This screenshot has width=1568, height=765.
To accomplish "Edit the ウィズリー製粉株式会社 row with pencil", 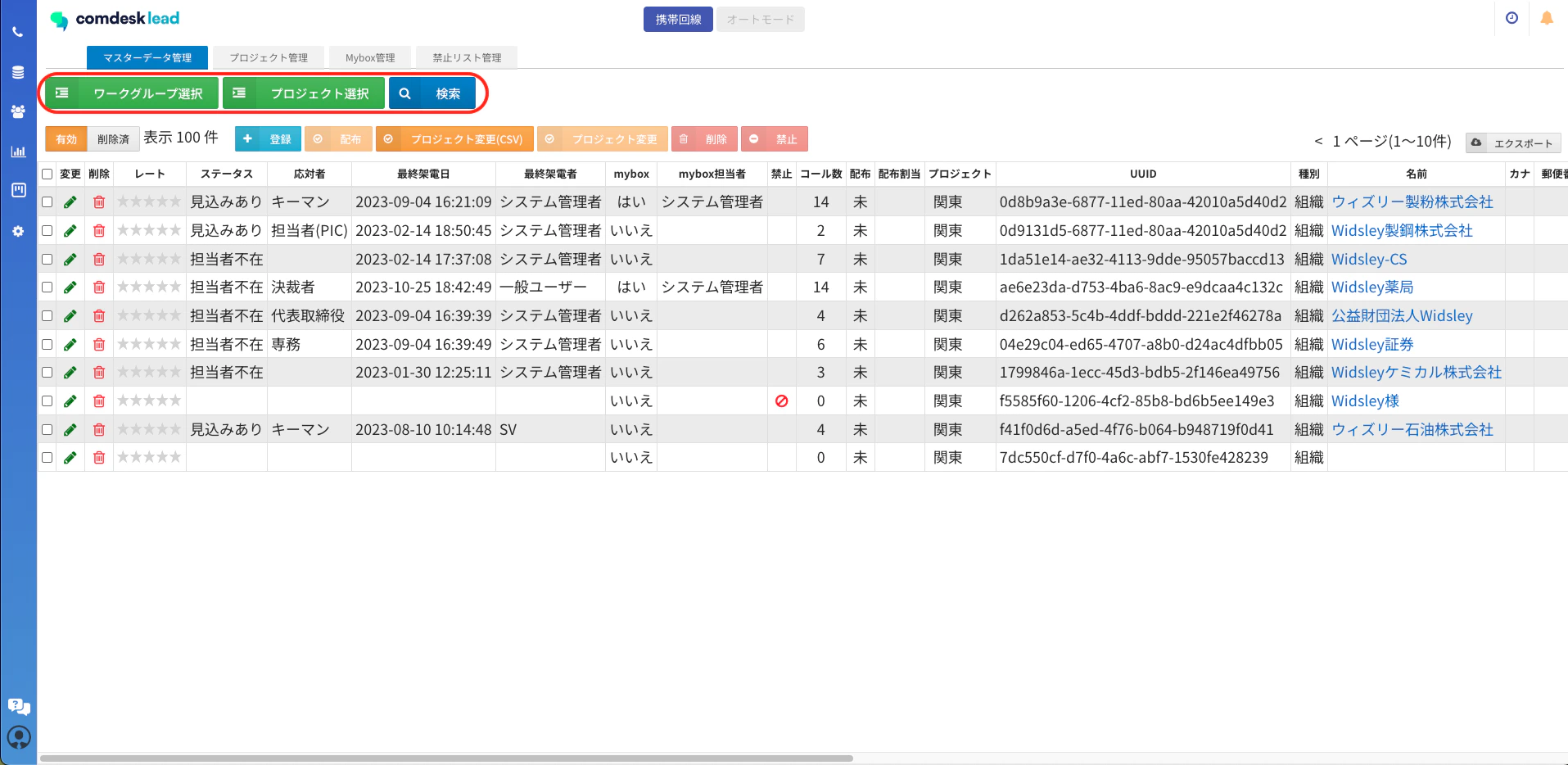I will [x=70, y=202].
